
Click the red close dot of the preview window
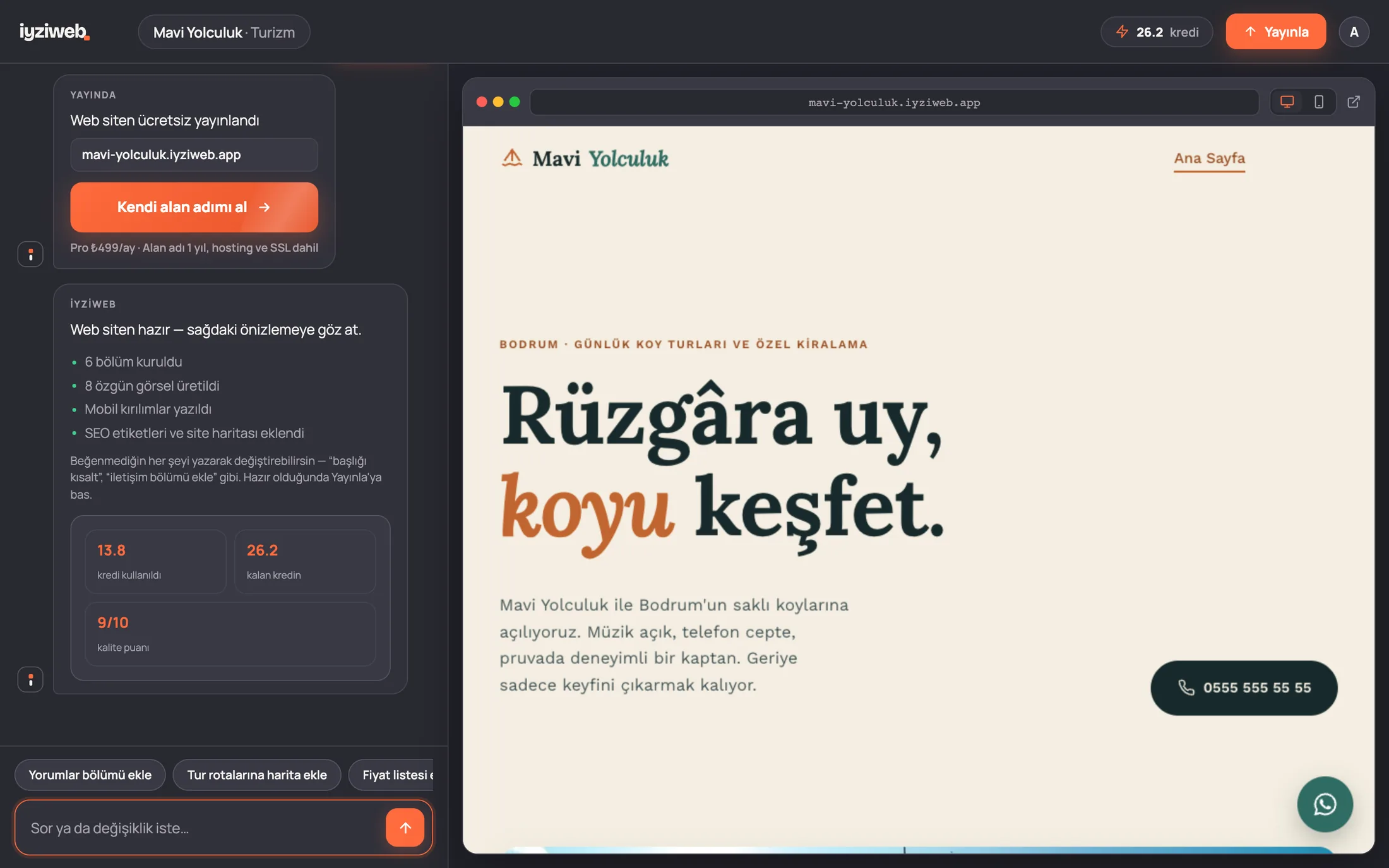[x=482, y=102]
